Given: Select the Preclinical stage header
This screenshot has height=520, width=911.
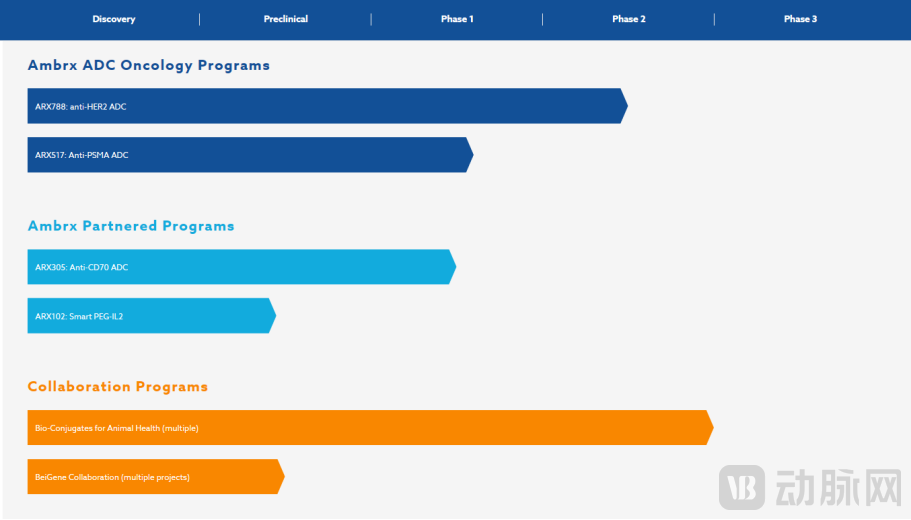Looking at the screenshot, I should [x=286, y=19].
